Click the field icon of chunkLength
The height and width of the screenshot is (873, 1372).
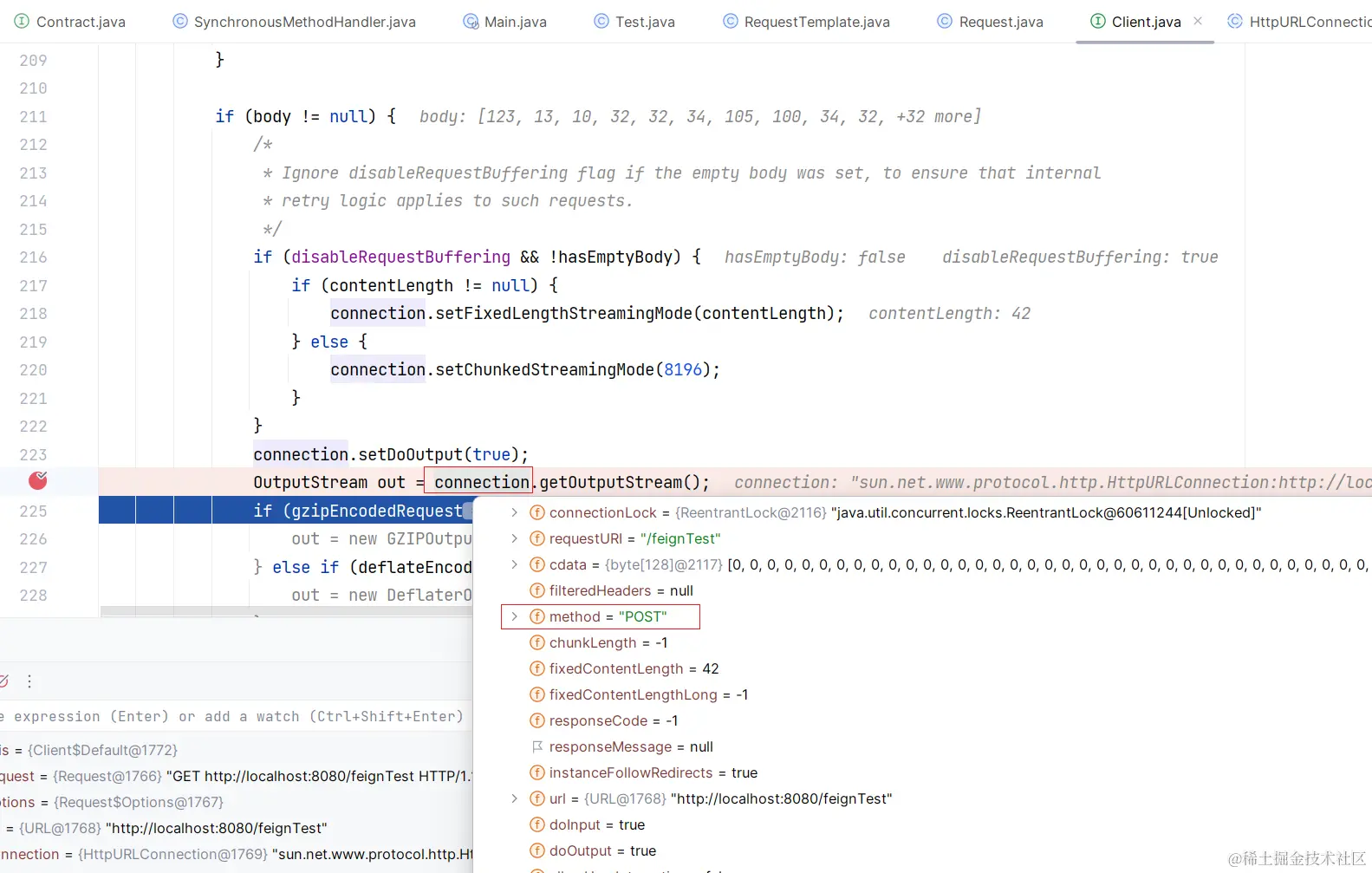tap(537, 642)
